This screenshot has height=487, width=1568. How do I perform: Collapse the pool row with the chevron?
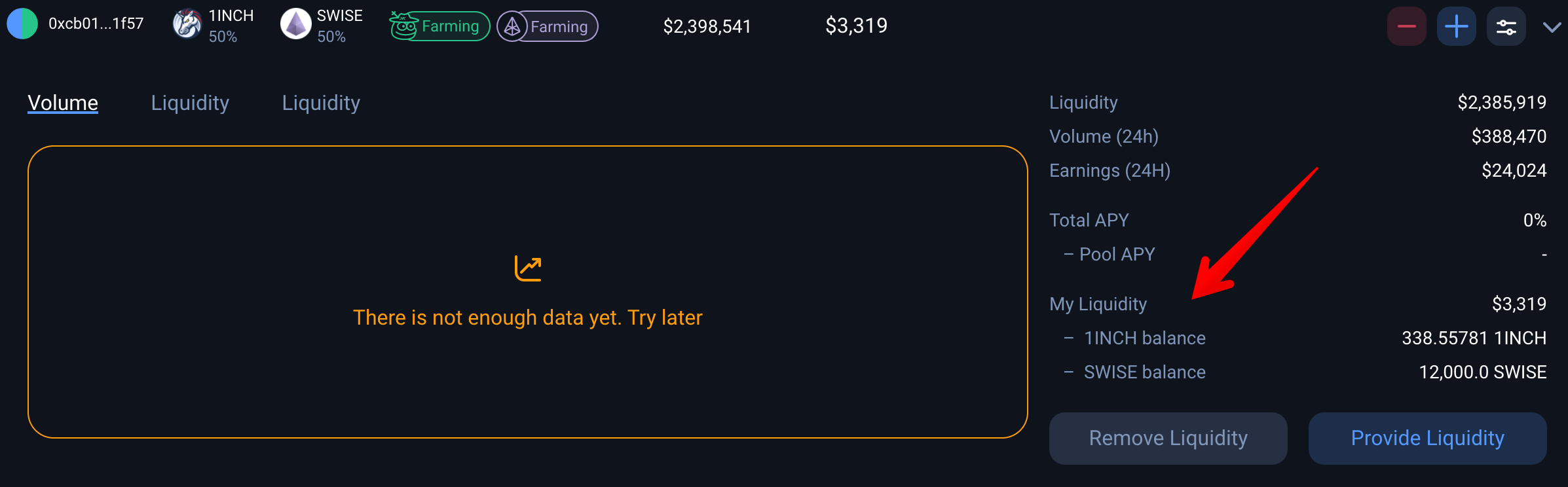click(x=1552, y=27)
